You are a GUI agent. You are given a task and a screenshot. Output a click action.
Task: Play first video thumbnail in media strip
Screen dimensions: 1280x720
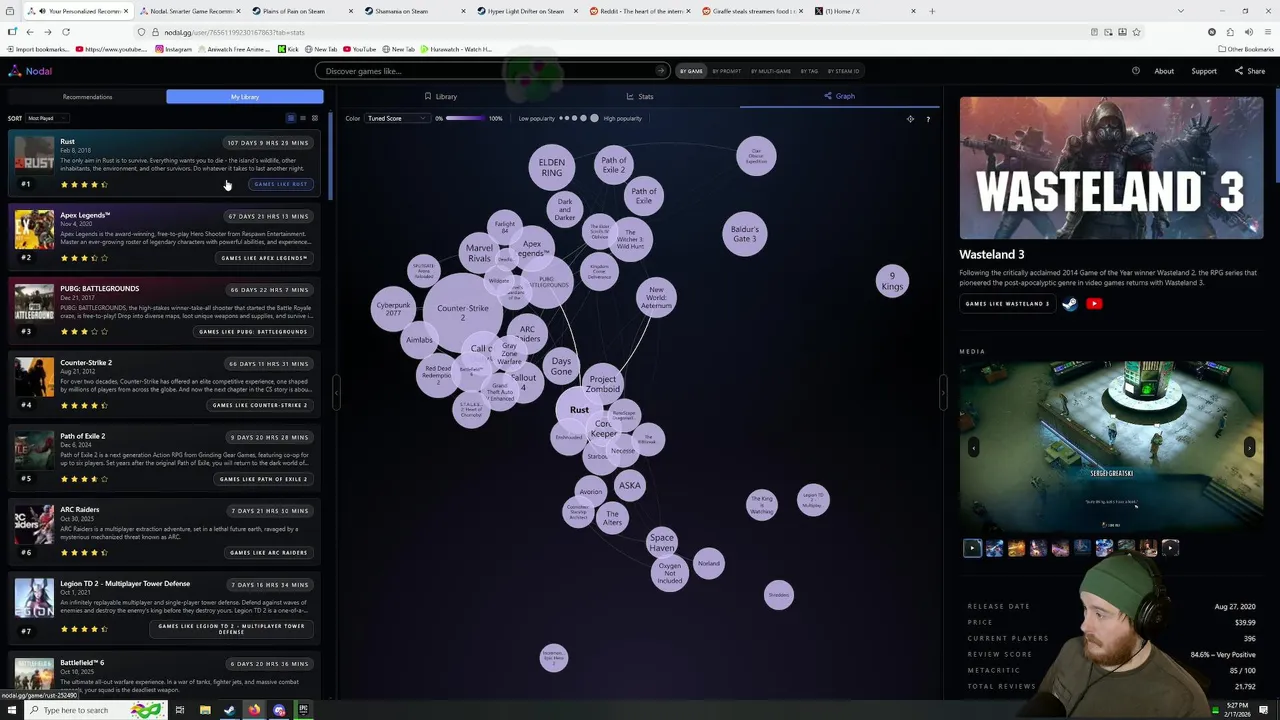972,547
